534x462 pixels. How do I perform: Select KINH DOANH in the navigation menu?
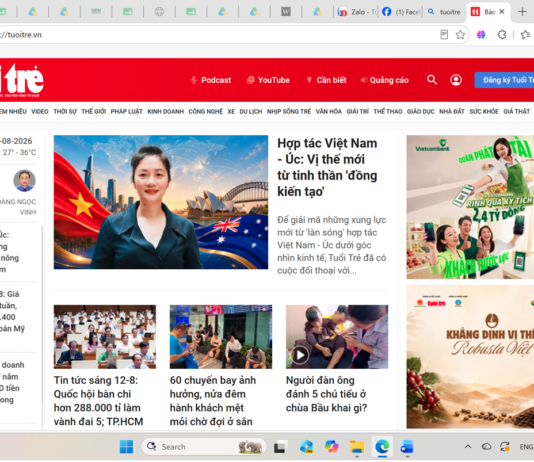pyautogui.click(x=166, y=111)
